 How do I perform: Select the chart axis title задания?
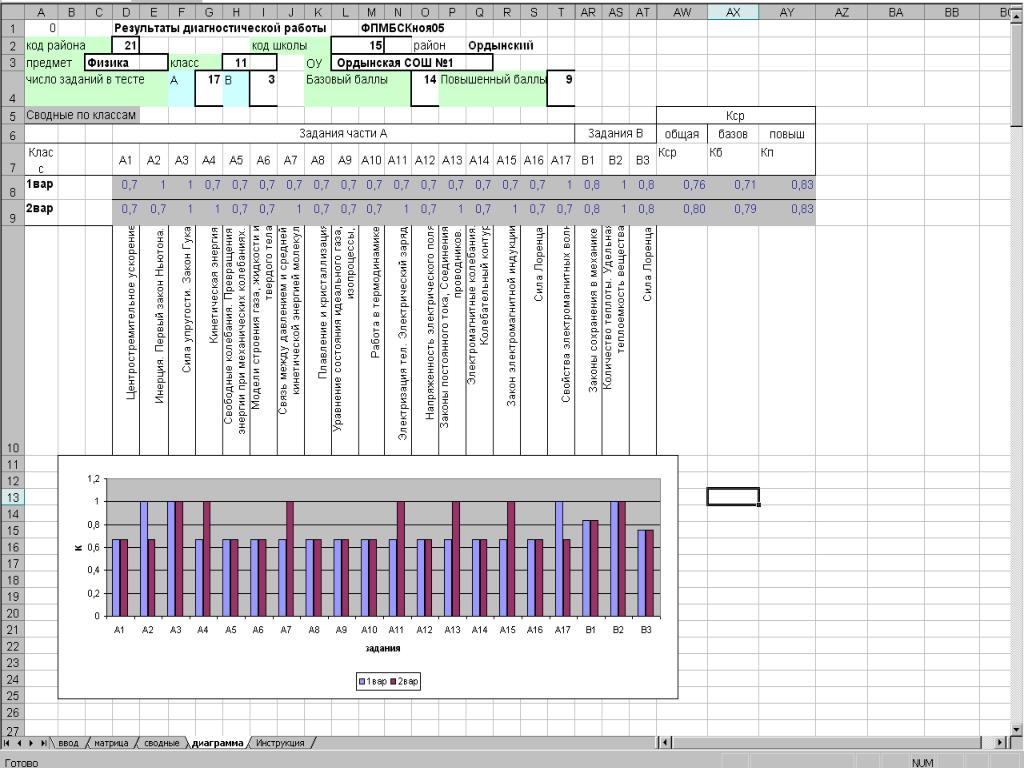(382, 648)
